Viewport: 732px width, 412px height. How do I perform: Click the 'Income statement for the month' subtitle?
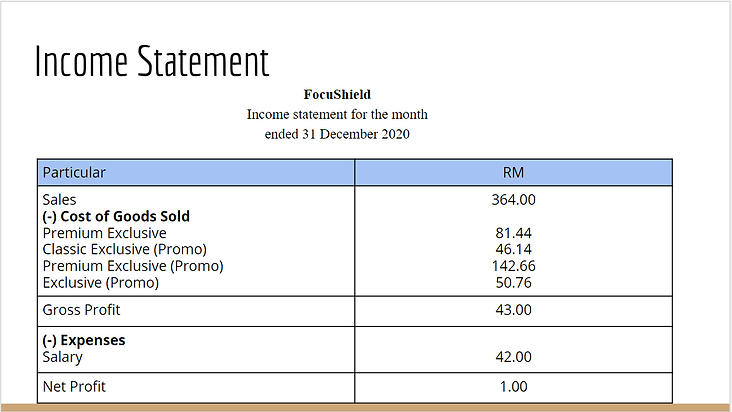(337, 114)
